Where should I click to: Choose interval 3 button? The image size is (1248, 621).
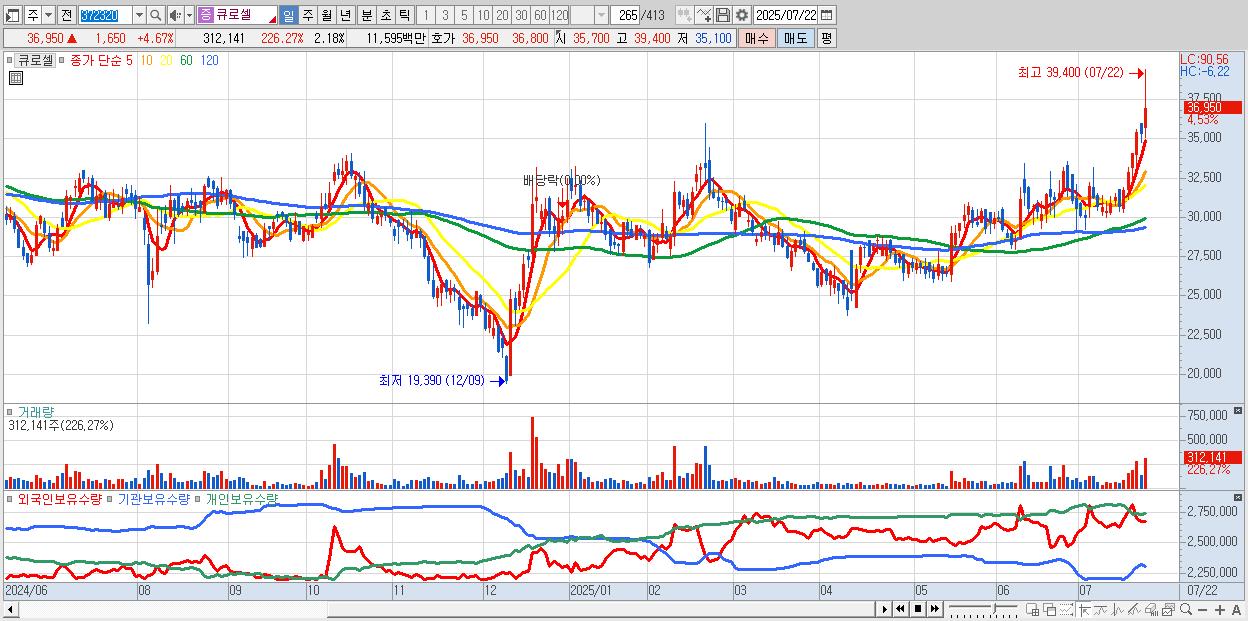point(445,15)
